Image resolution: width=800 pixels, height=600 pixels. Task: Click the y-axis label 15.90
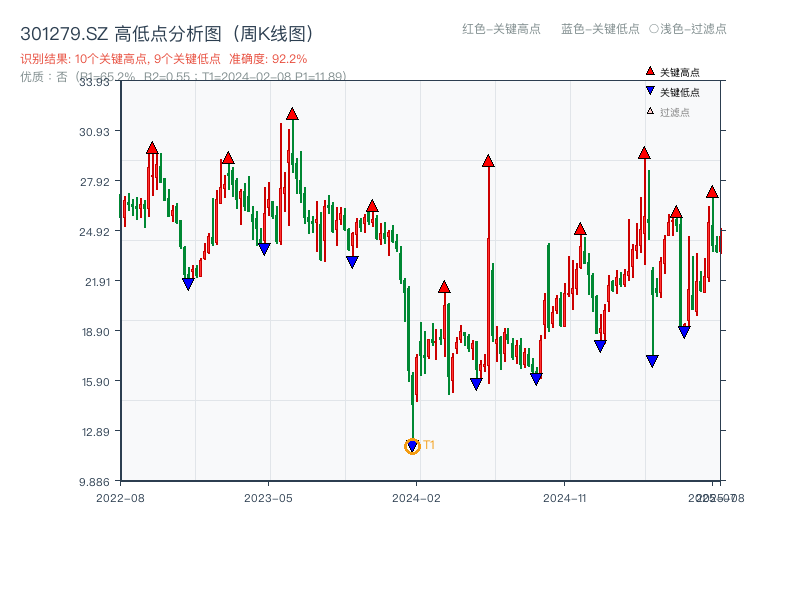(95, 382)
